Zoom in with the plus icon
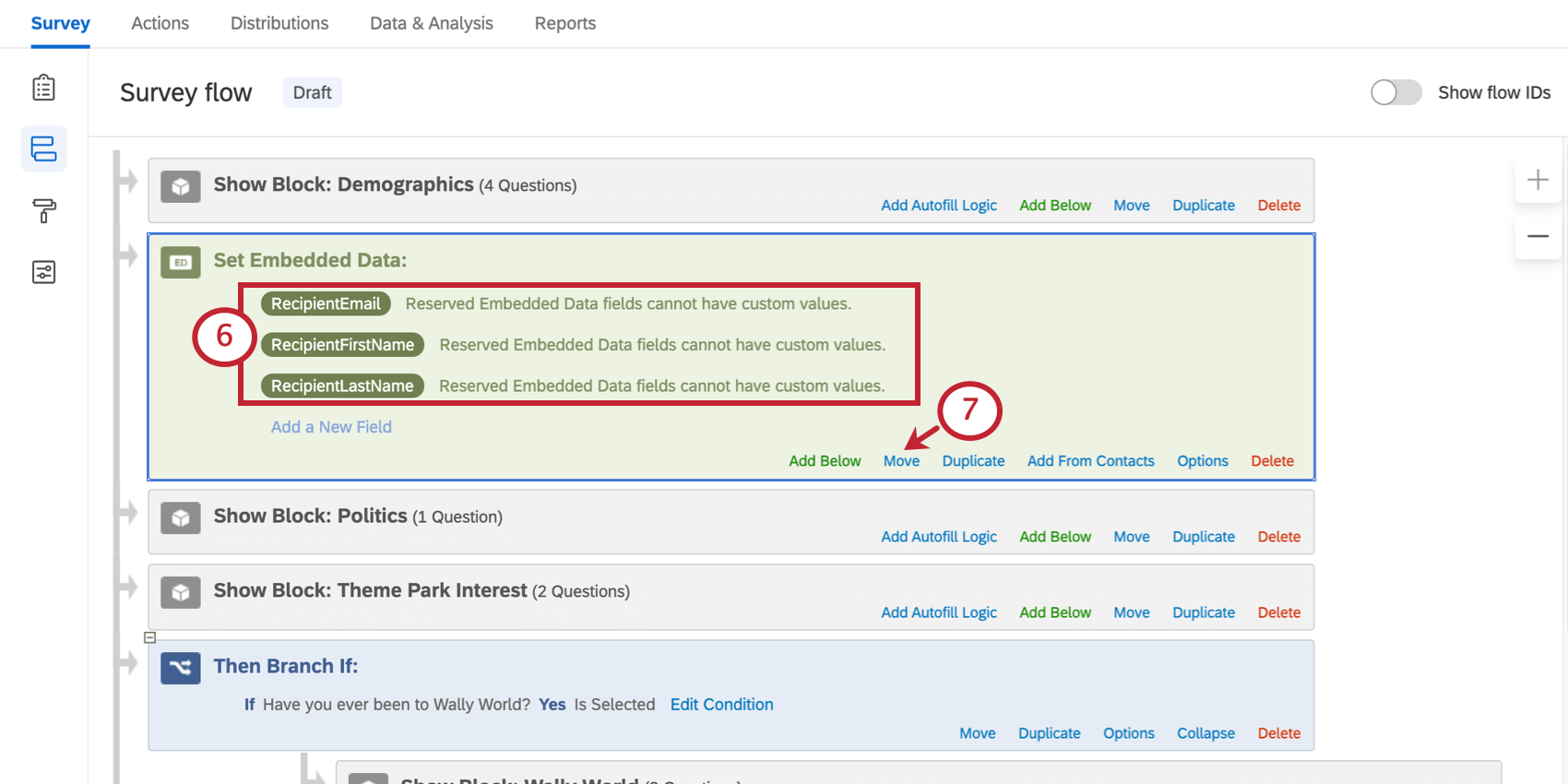 coord(1538,180)
